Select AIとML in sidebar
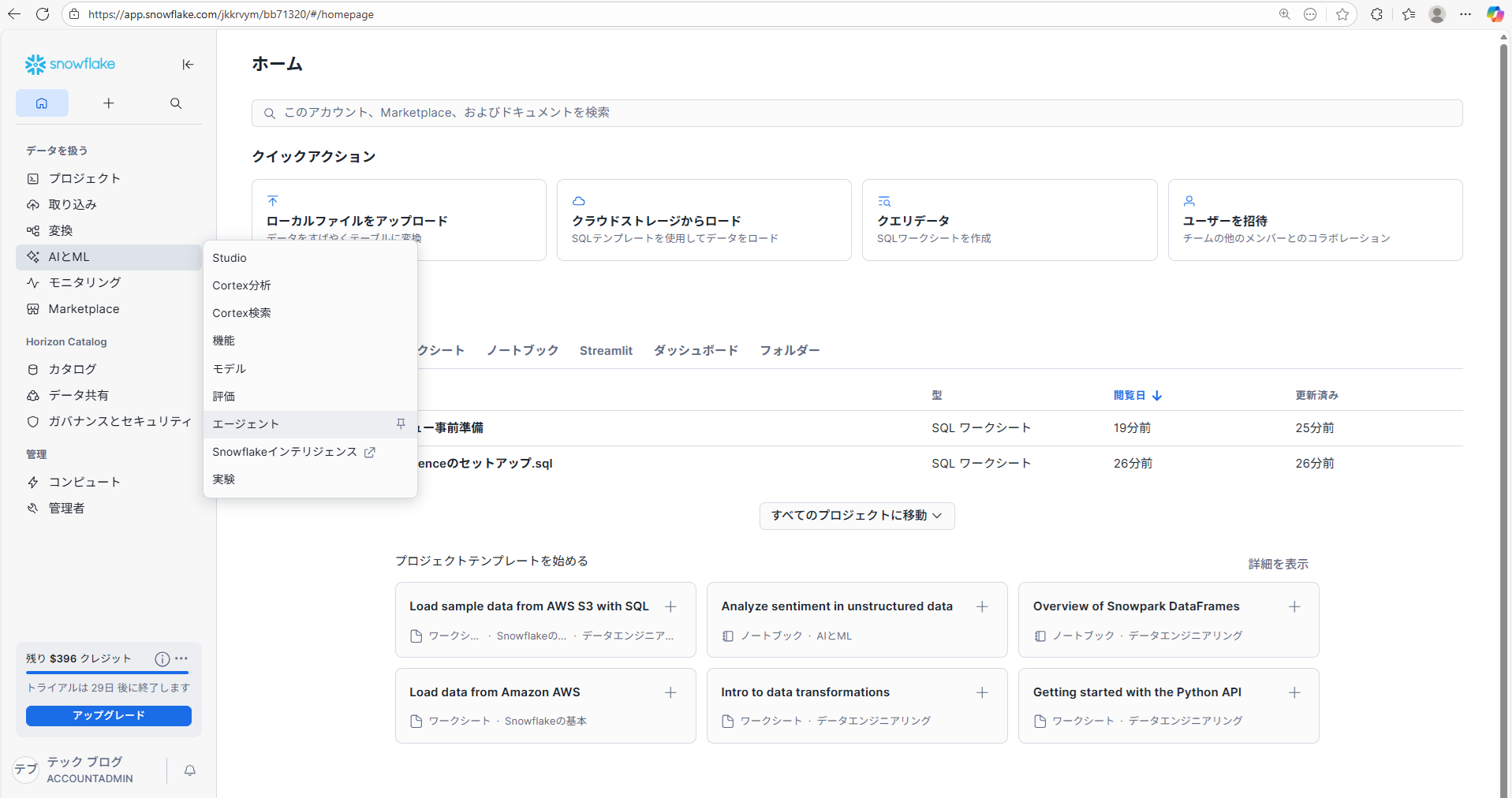 point(109,257)
